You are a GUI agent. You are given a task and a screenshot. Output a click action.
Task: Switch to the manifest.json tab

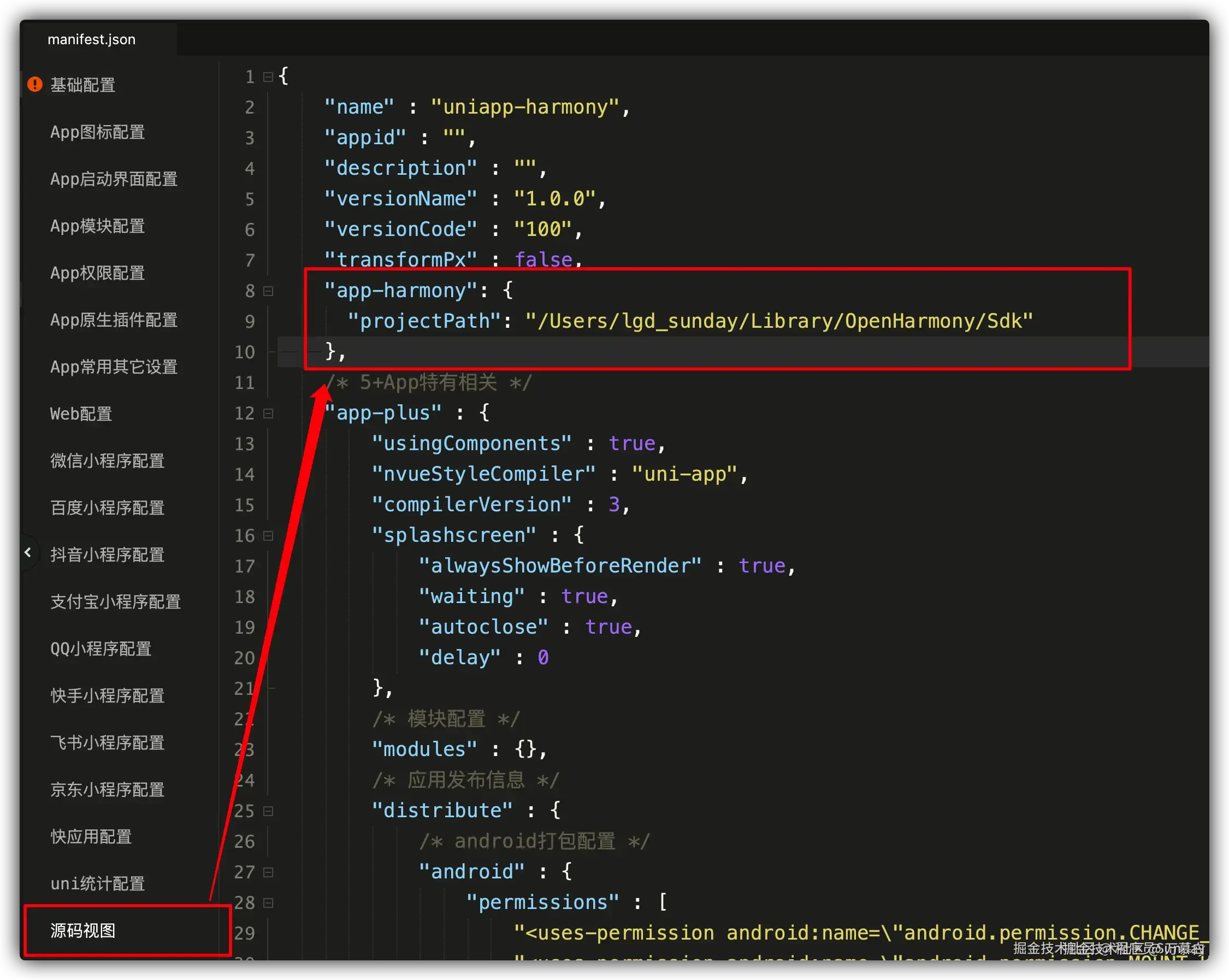pyautogui.click(x=92, y=39)
